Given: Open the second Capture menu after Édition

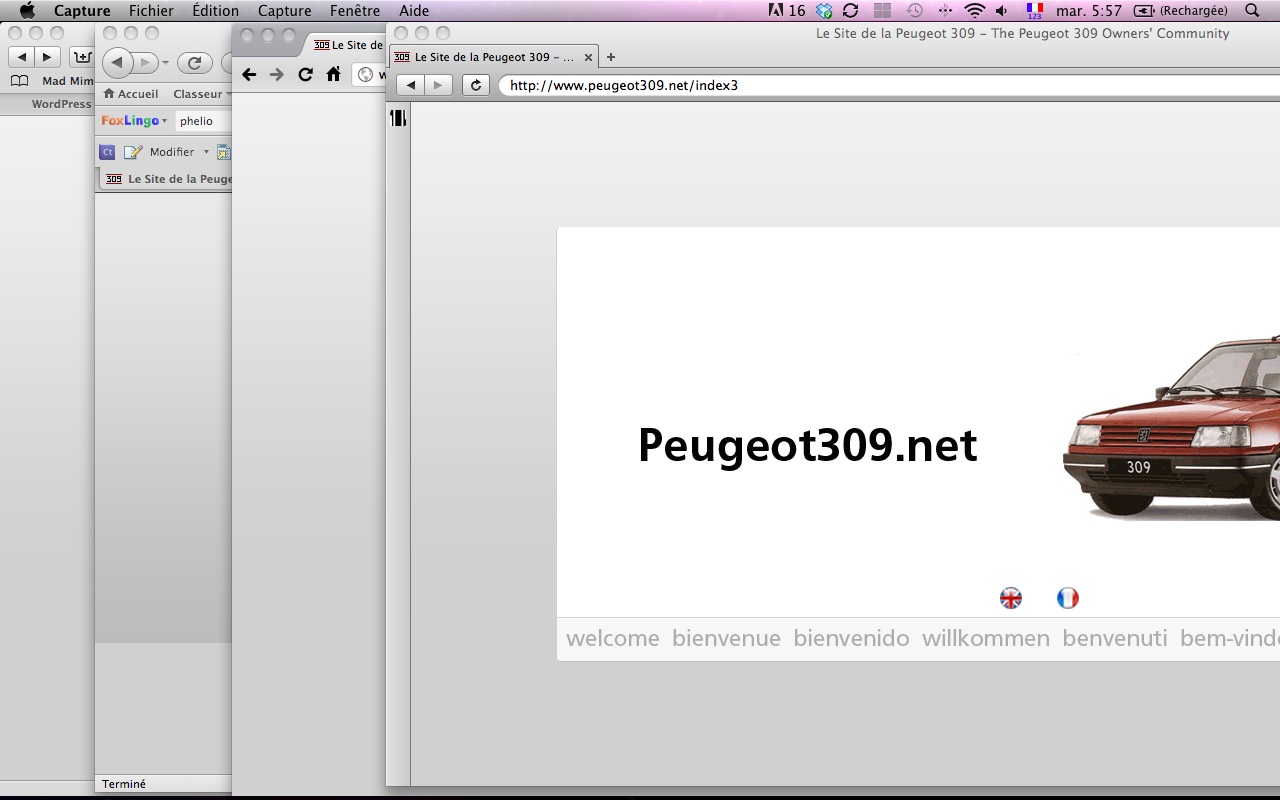Looking at the screenshot, I should 284,11.
